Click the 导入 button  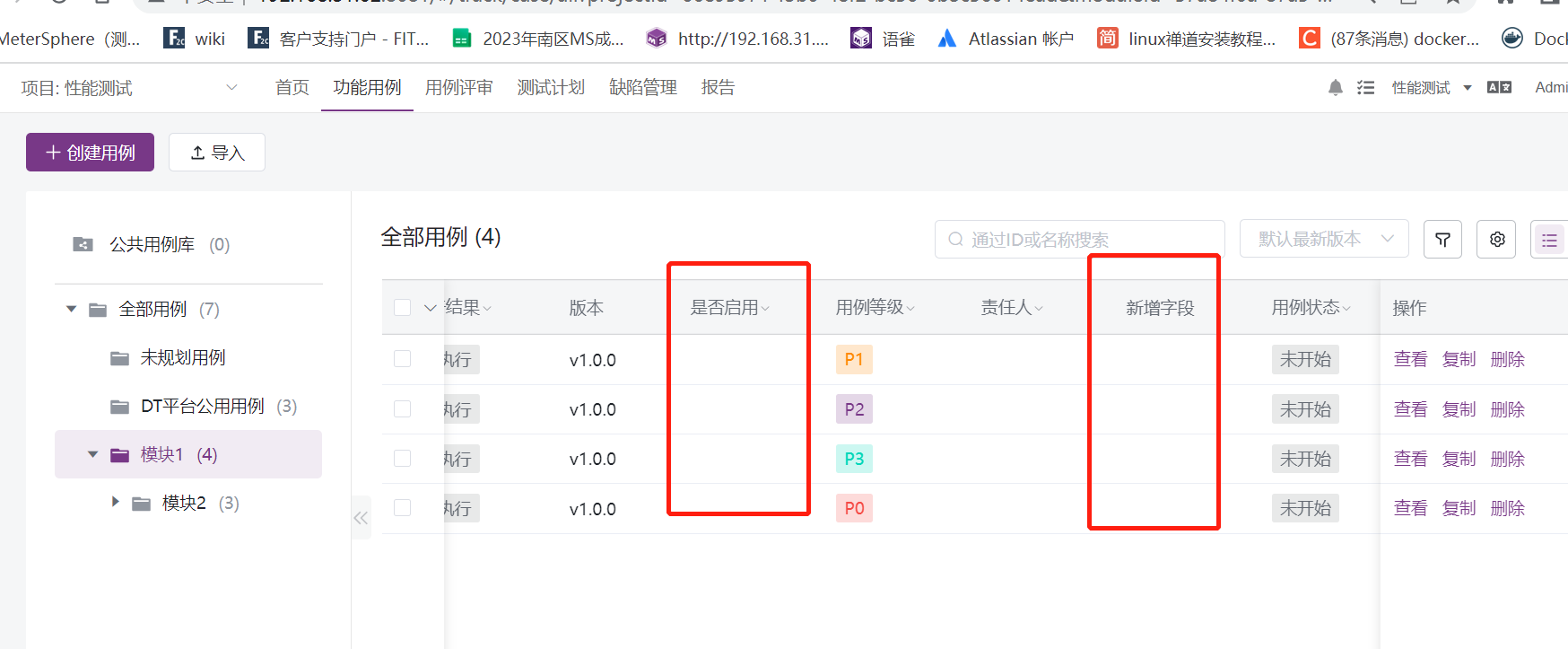pos(217,152)
